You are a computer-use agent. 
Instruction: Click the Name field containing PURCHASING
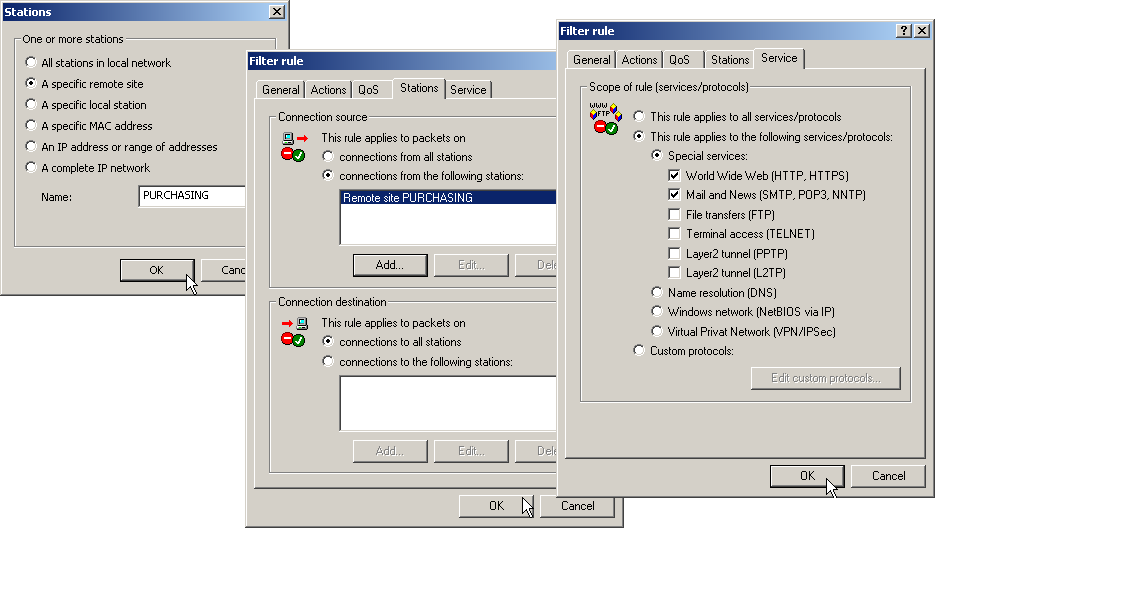(x=190, y=196)
